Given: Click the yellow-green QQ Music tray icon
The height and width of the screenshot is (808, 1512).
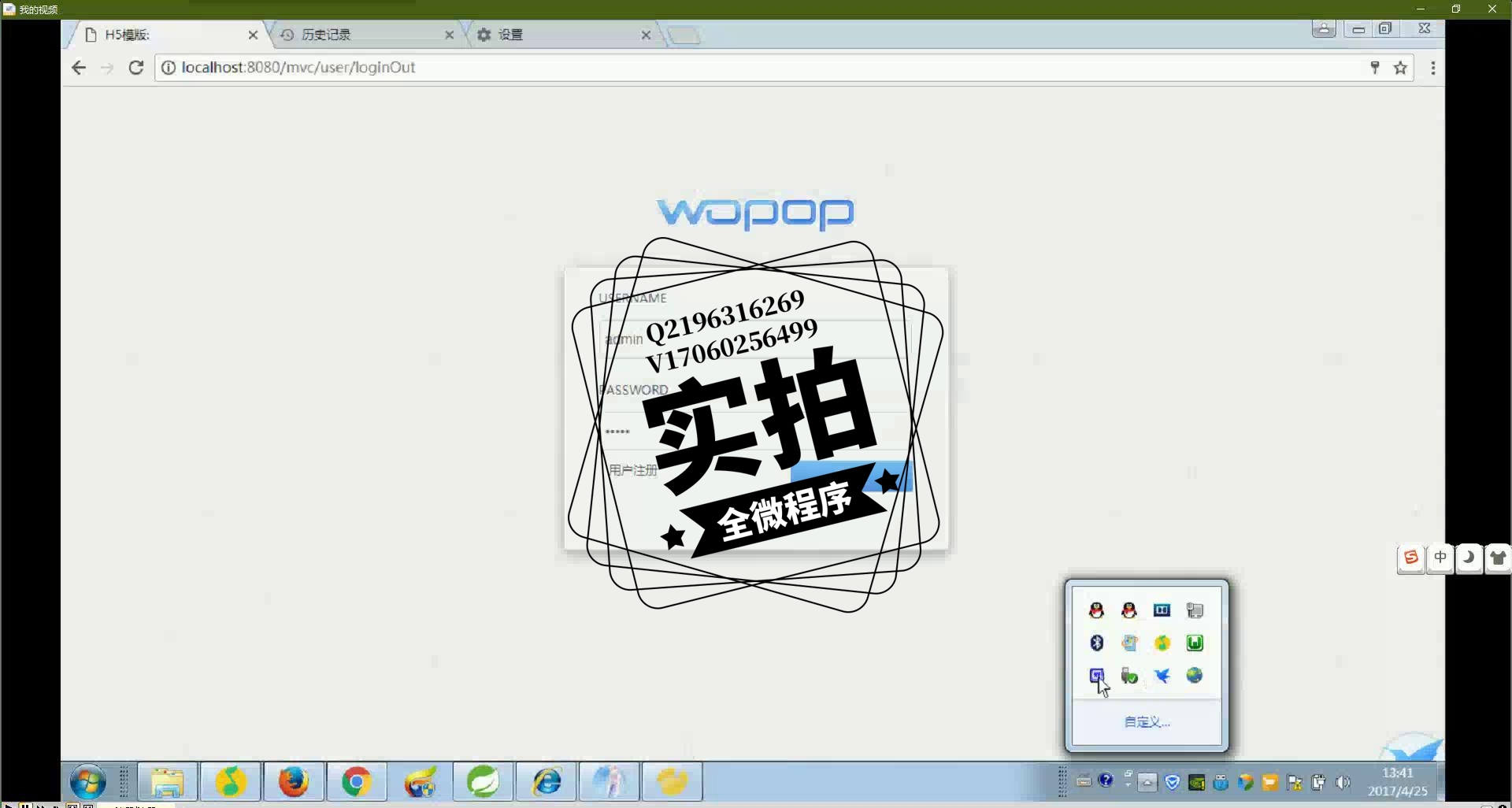Looking at the screenshot, I should pyautogui.click(x=1162, y=643).
